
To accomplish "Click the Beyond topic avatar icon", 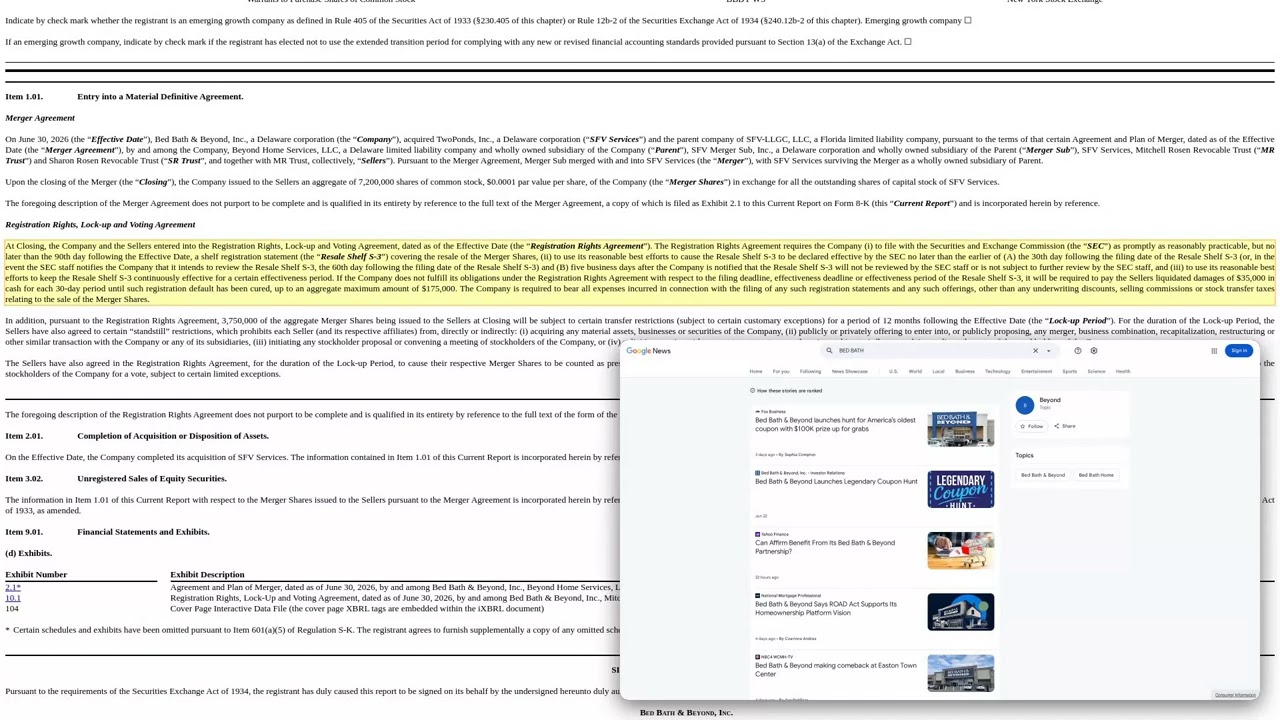I will pyautogui.click(x=1024, y=405).
